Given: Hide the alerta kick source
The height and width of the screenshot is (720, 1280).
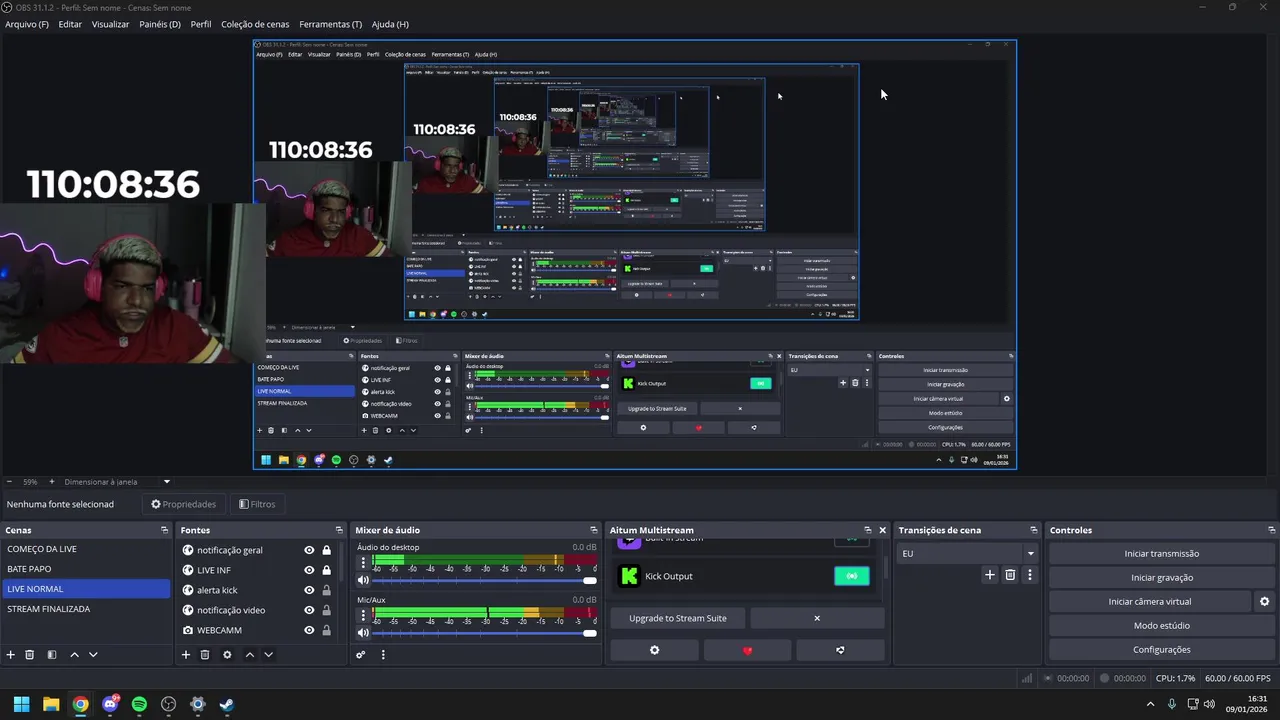Looking at the screenshot, I should [x=309, y=590].
